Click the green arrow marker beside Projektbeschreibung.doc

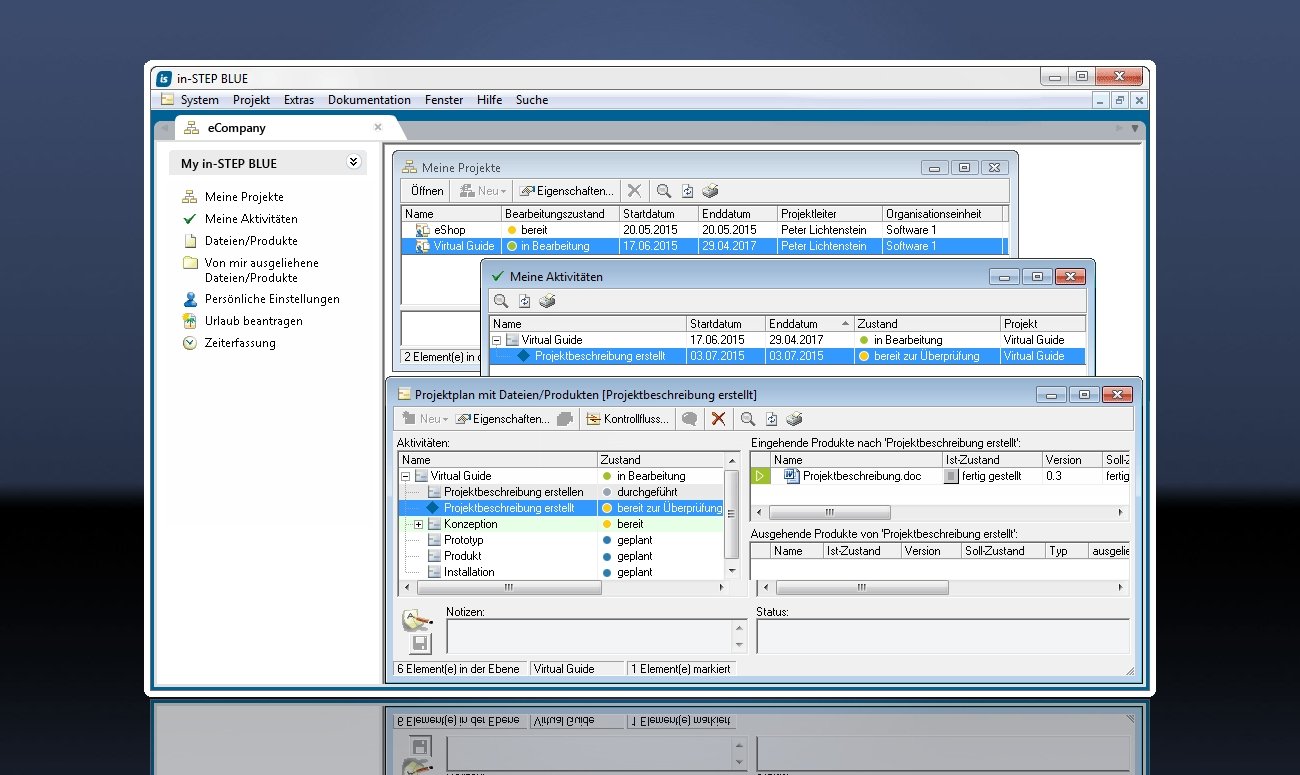[760, 476]
